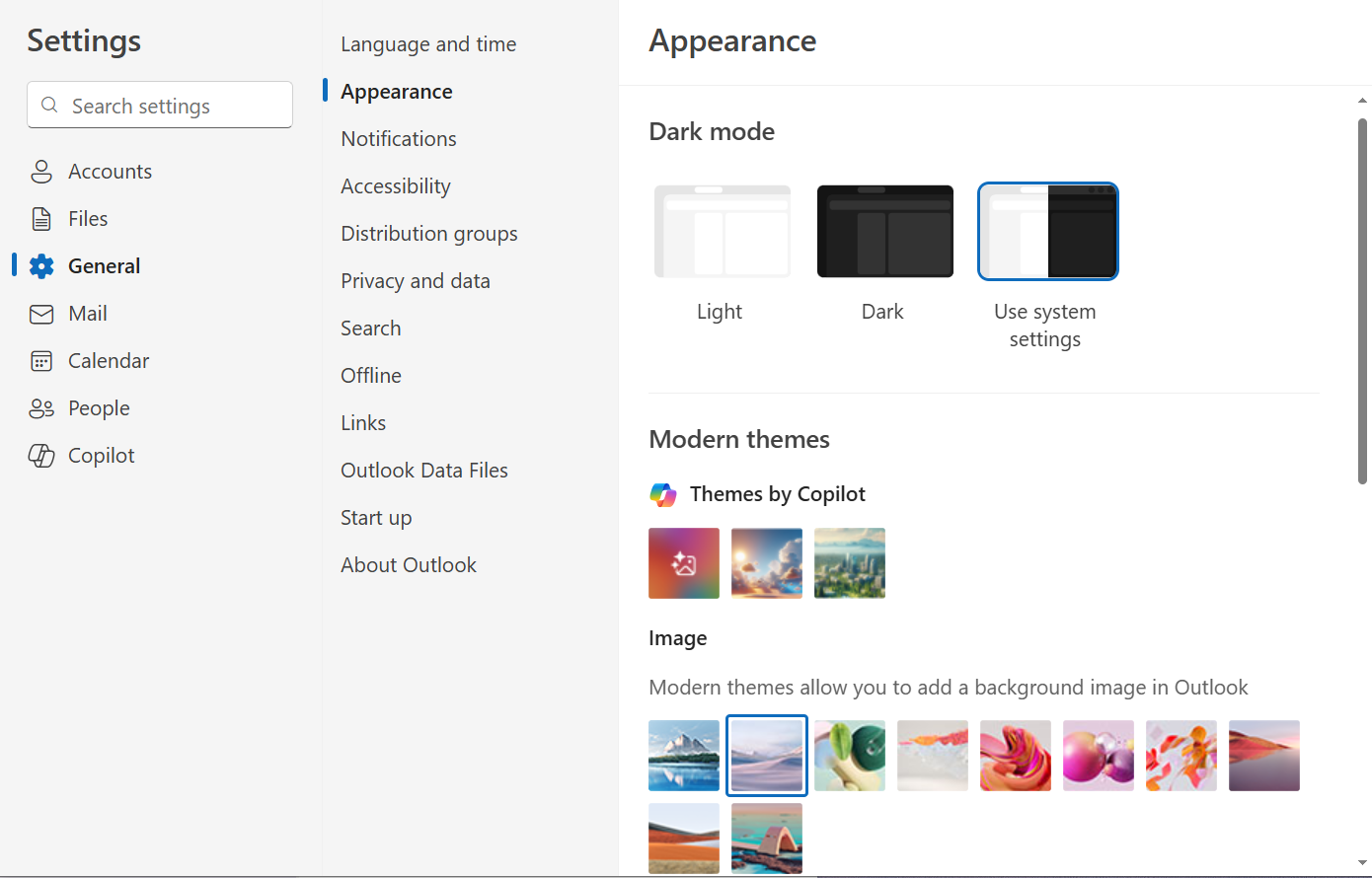Click the Accounts person icon
Image resolution: width=1372 pixels, height=878 pixels.
click(41, 172)
